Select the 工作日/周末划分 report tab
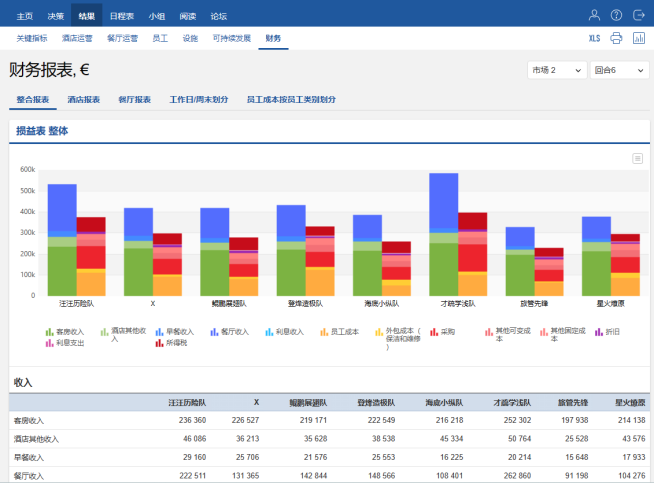 pos(199,100)
